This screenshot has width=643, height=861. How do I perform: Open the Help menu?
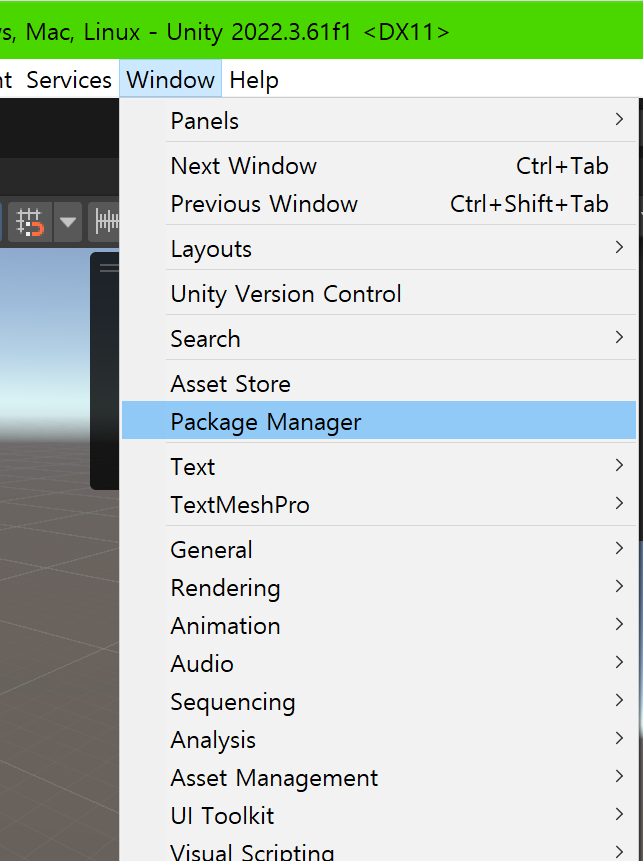click(254, 80)
